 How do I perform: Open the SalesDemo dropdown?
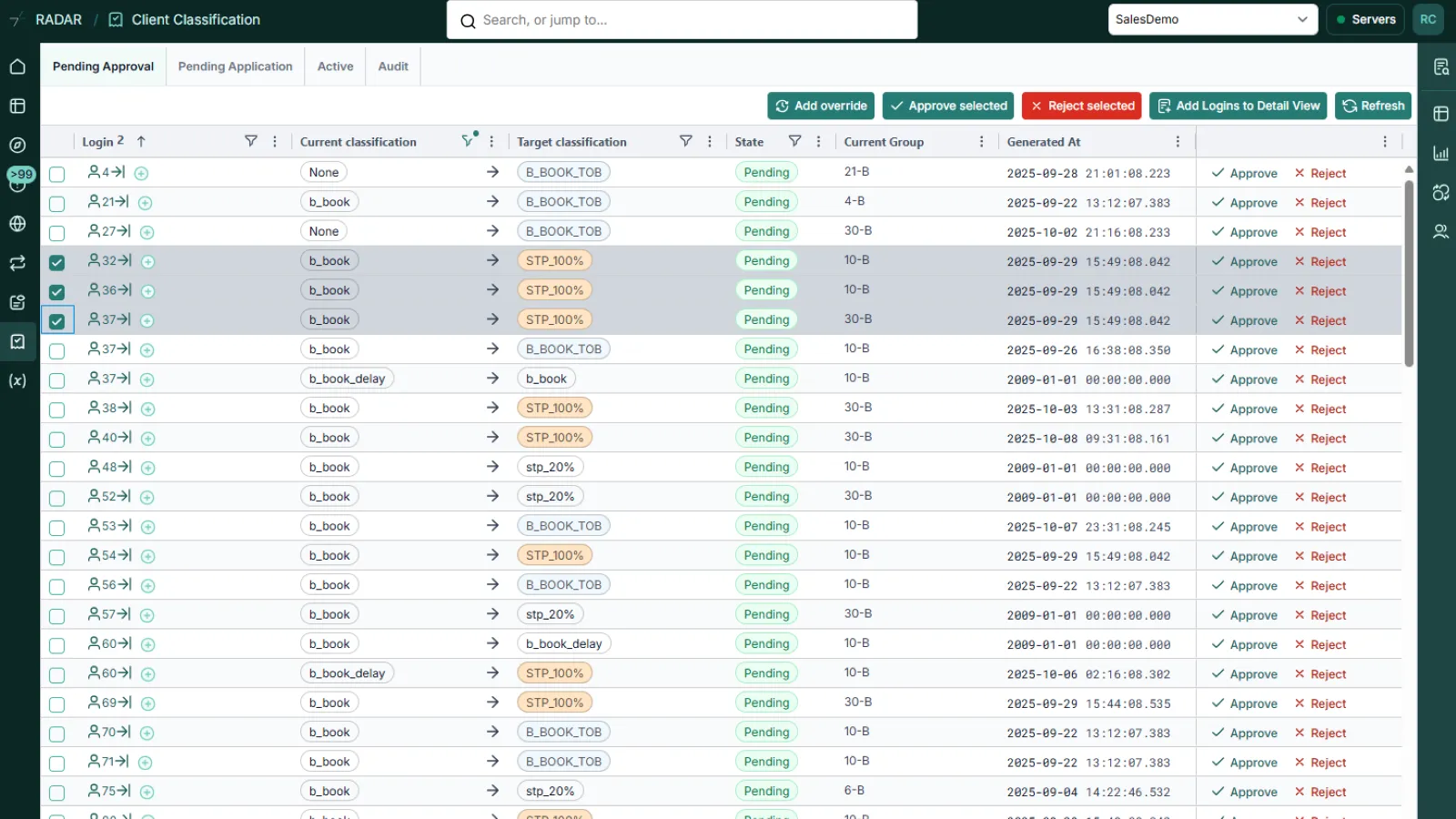1212,19
